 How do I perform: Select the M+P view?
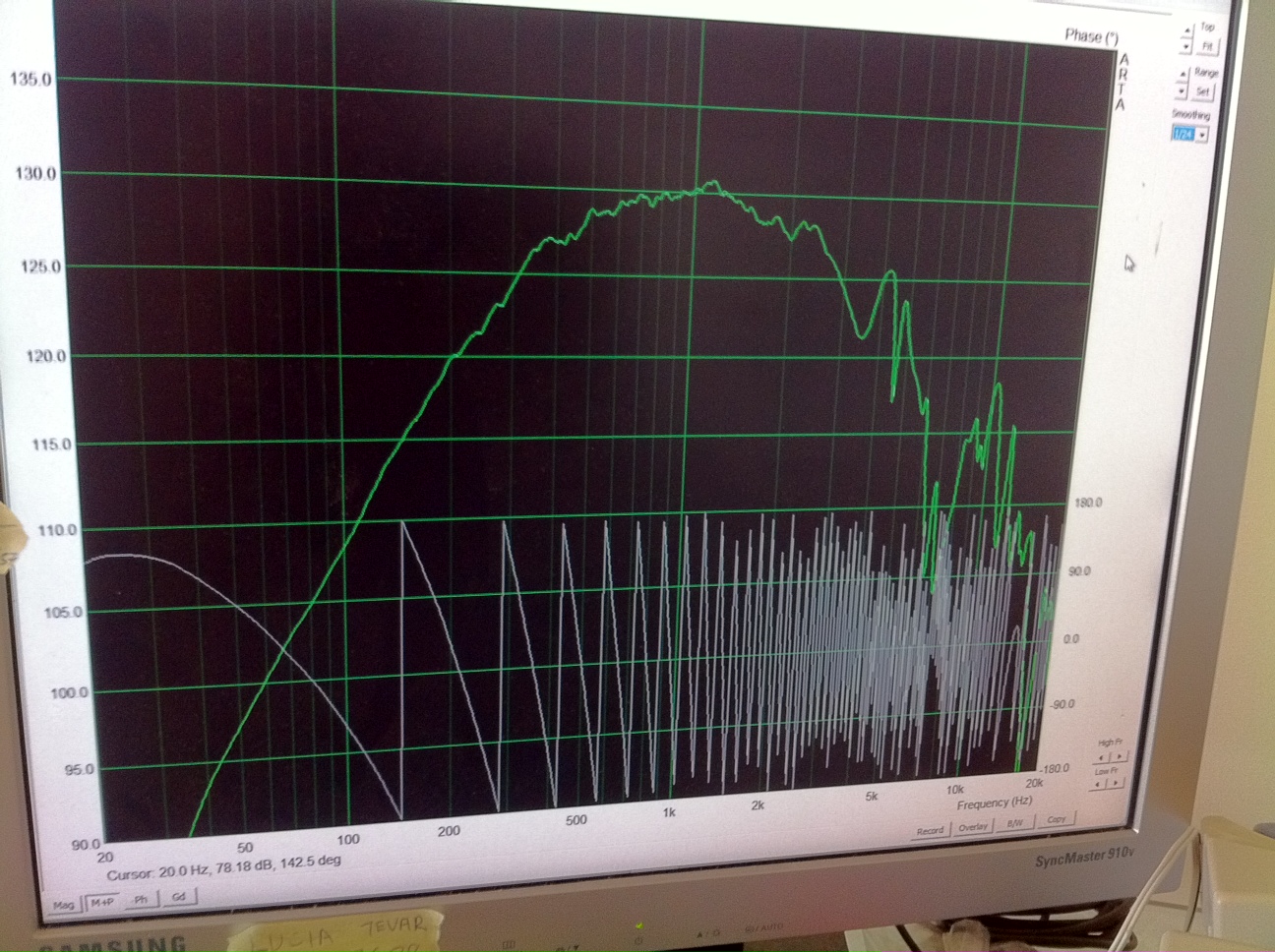[x=102, y=902]
